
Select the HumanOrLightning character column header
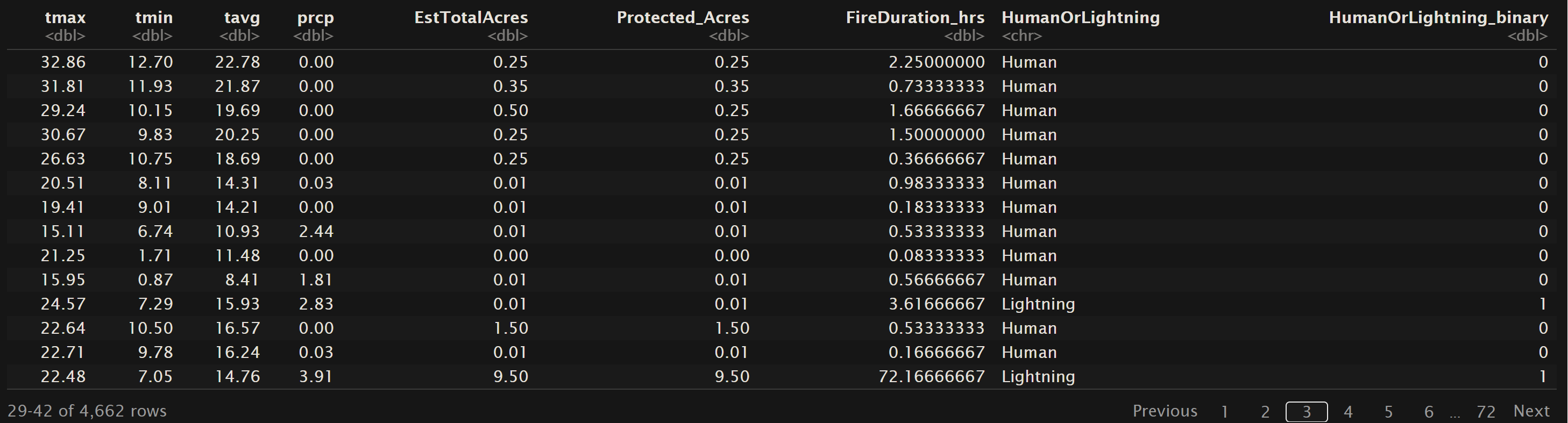tap(1081, 18)
